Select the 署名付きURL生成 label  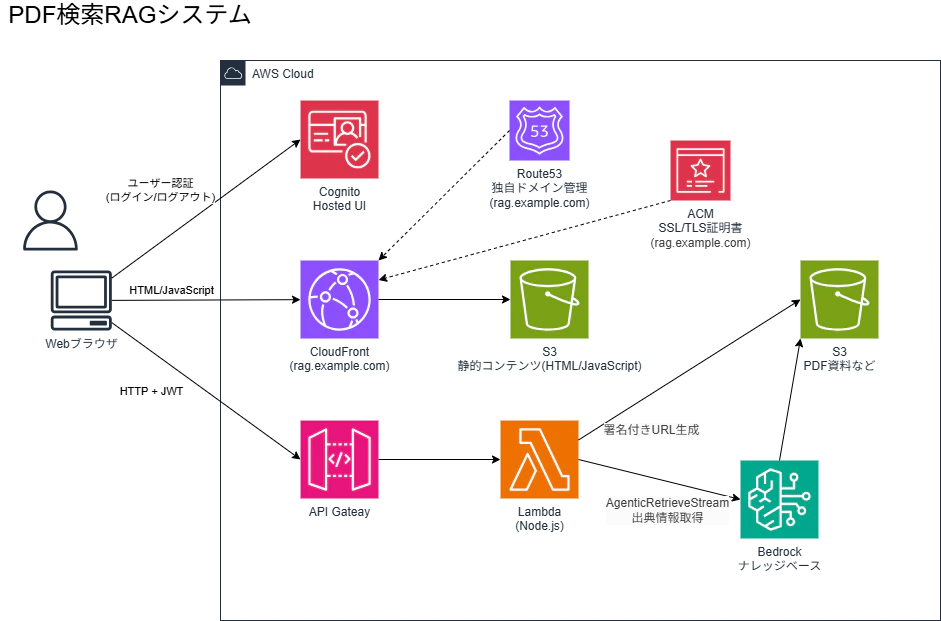651,430
